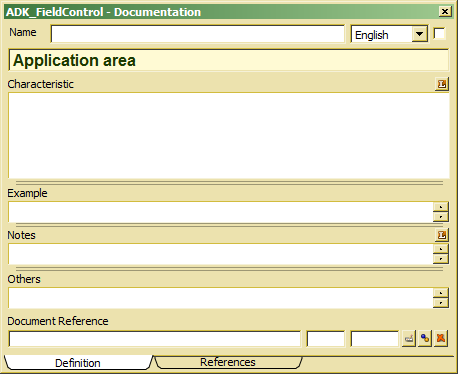Open the English language dropdown
Viewport: 458px width, 374px height.
[420, 34]
